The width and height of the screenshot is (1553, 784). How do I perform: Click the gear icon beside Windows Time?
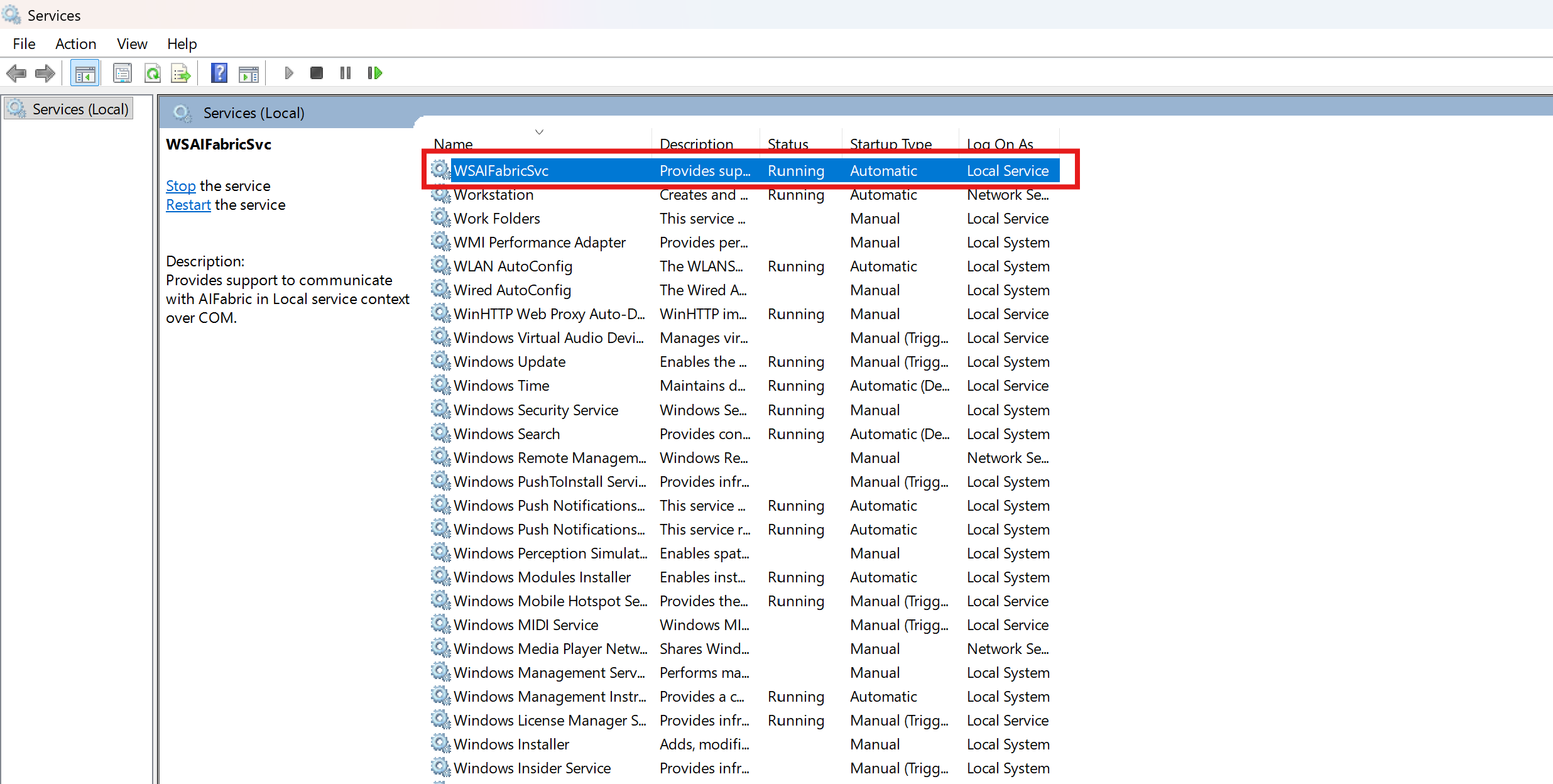441,386
